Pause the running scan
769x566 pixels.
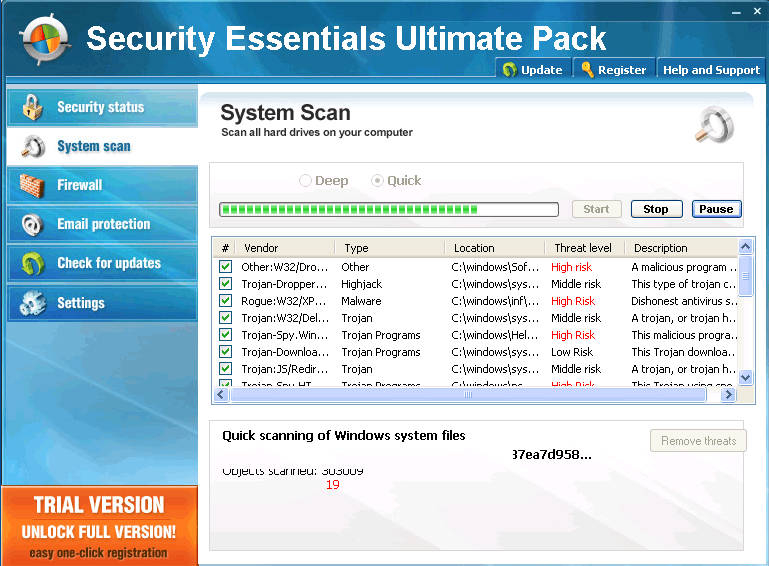coord(716,209)
